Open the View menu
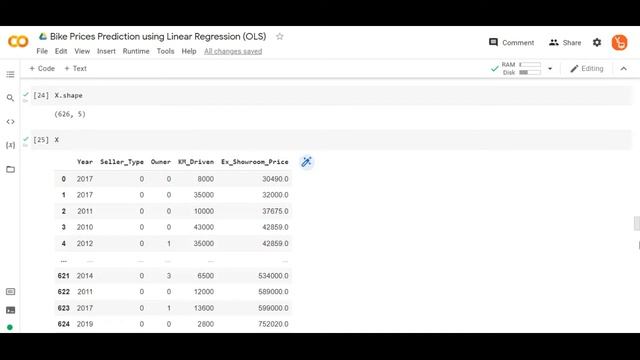The image size is (640, 360). pyautogui.click(x=82, y=51)
